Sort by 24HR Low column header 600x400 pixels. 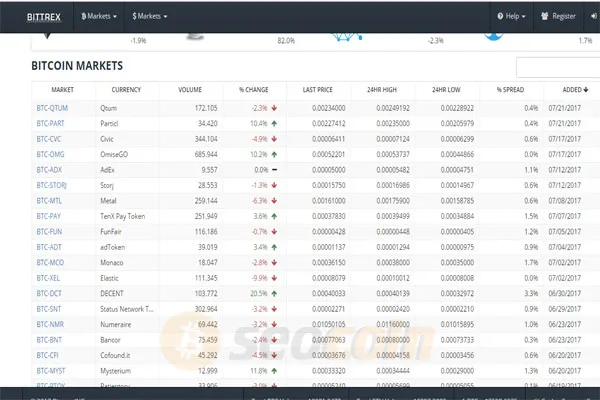[446, 90]
